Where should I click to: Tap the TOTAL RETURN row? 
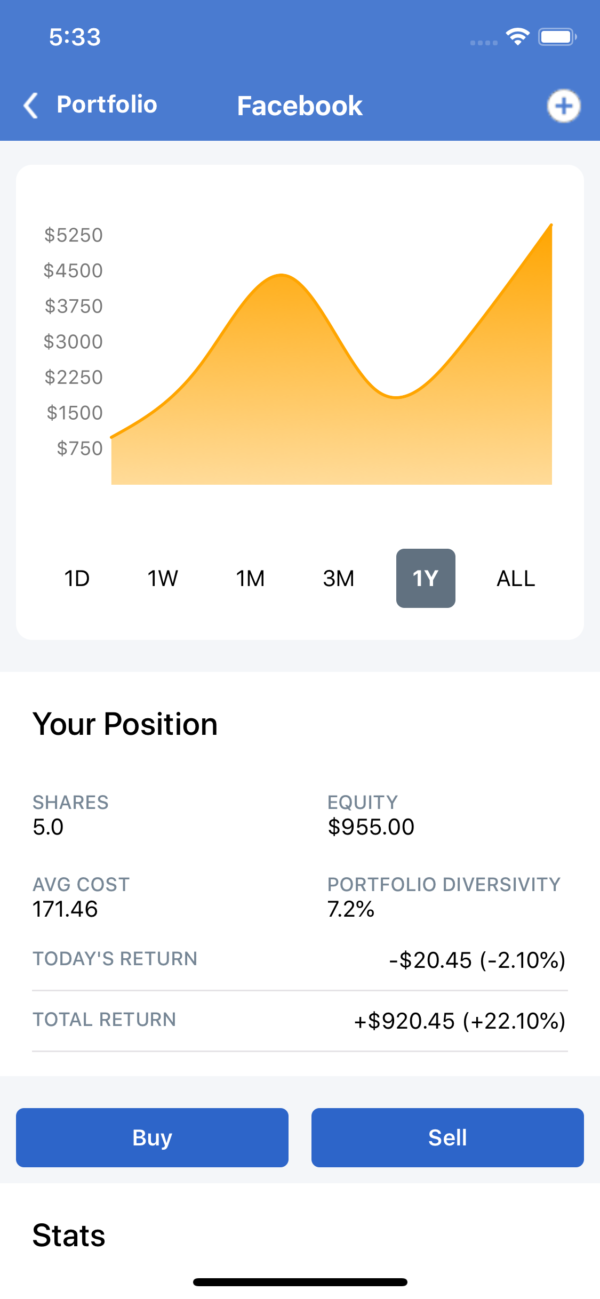300,1021
